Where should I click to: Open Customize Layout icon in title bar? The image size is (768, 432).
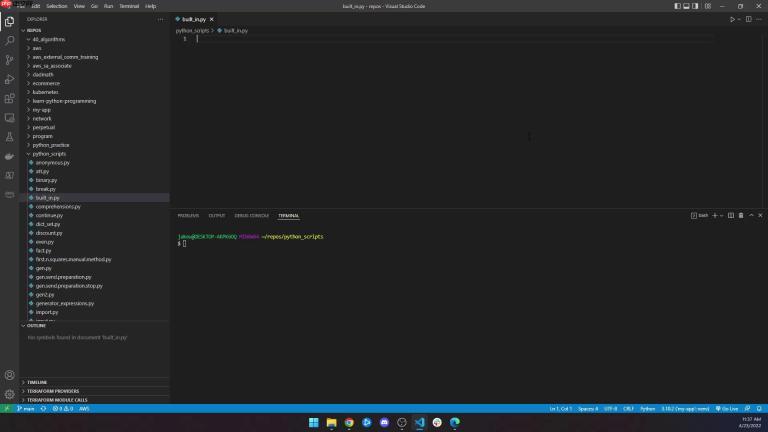[x=708, y=6]
